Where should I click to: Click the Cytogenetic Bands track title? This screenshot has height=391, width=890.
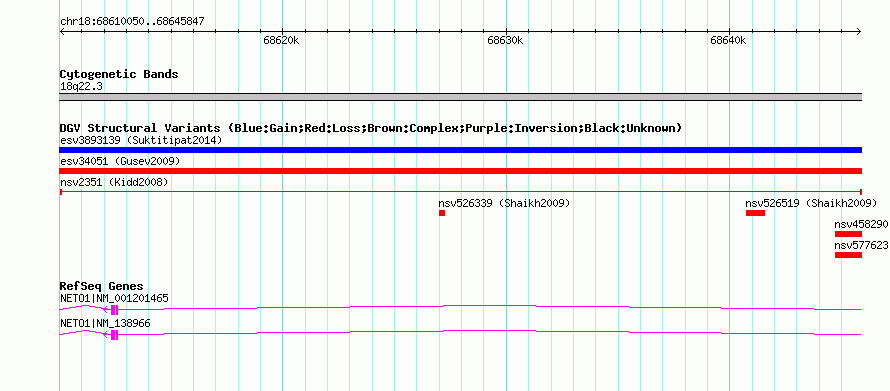click(119, 74)
